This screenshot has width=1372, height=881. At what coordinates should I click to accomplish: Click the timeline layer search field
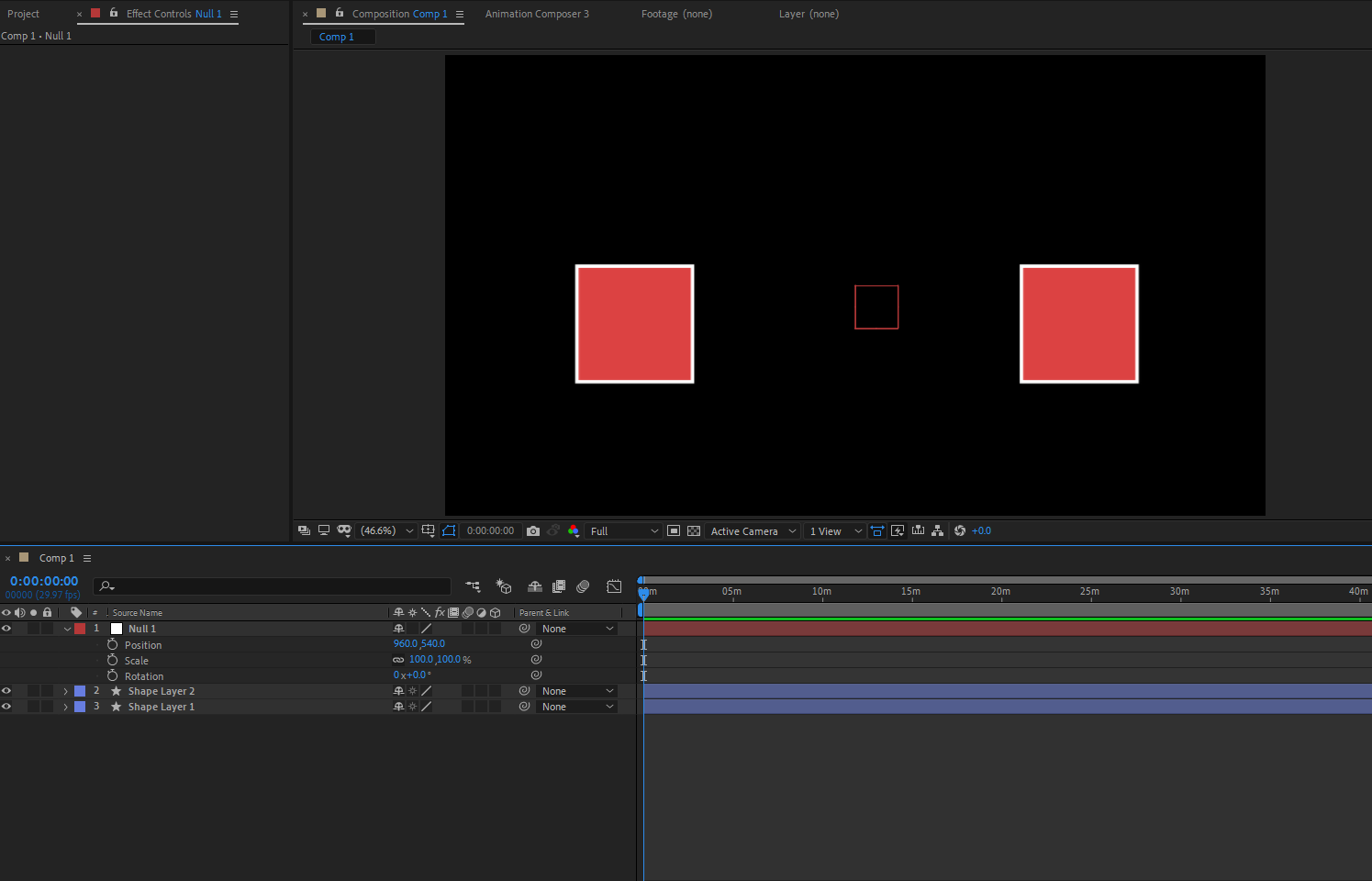tap(273, 586)
